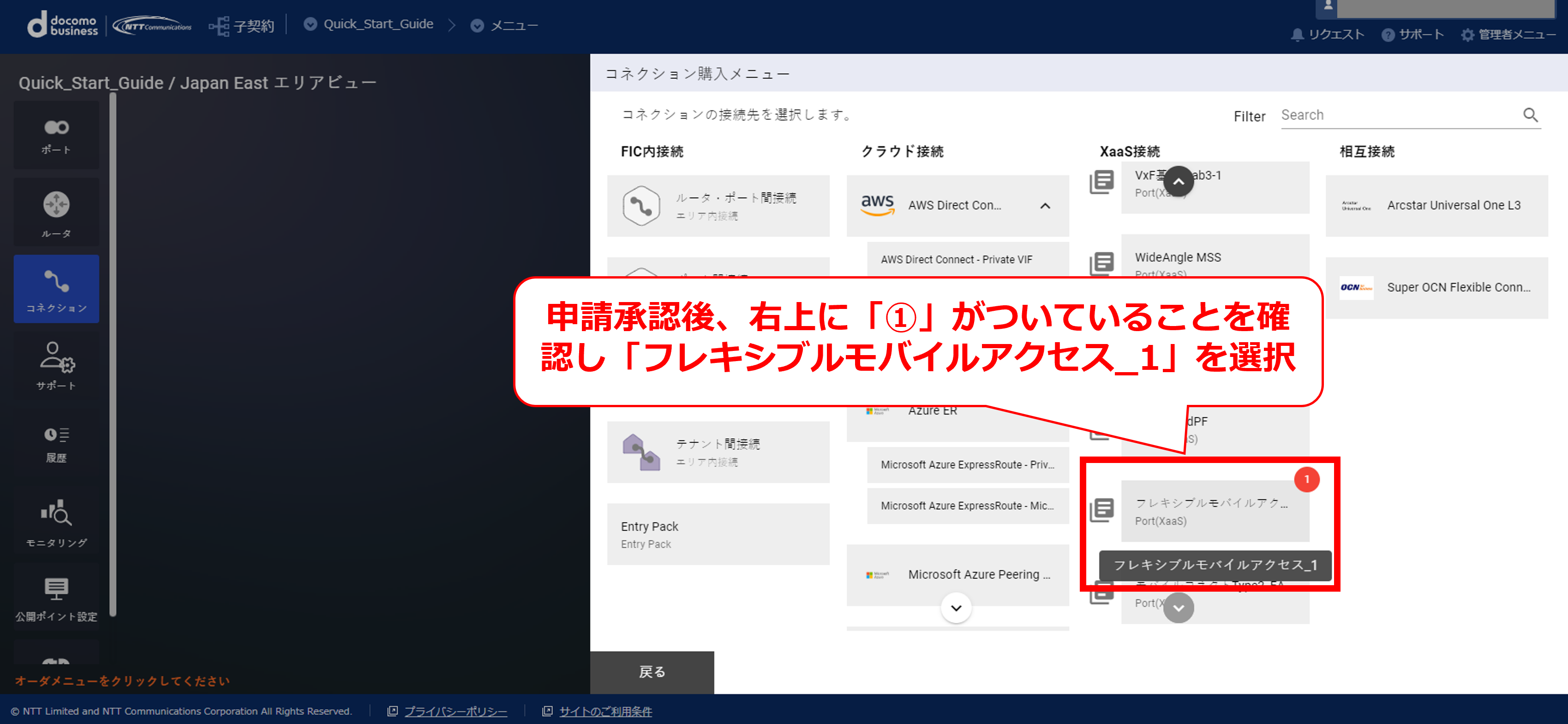Click the ルータ・ポート間接続 connection icon
The height and width of the screenshot is (724, 1568).
coord(641,206)
